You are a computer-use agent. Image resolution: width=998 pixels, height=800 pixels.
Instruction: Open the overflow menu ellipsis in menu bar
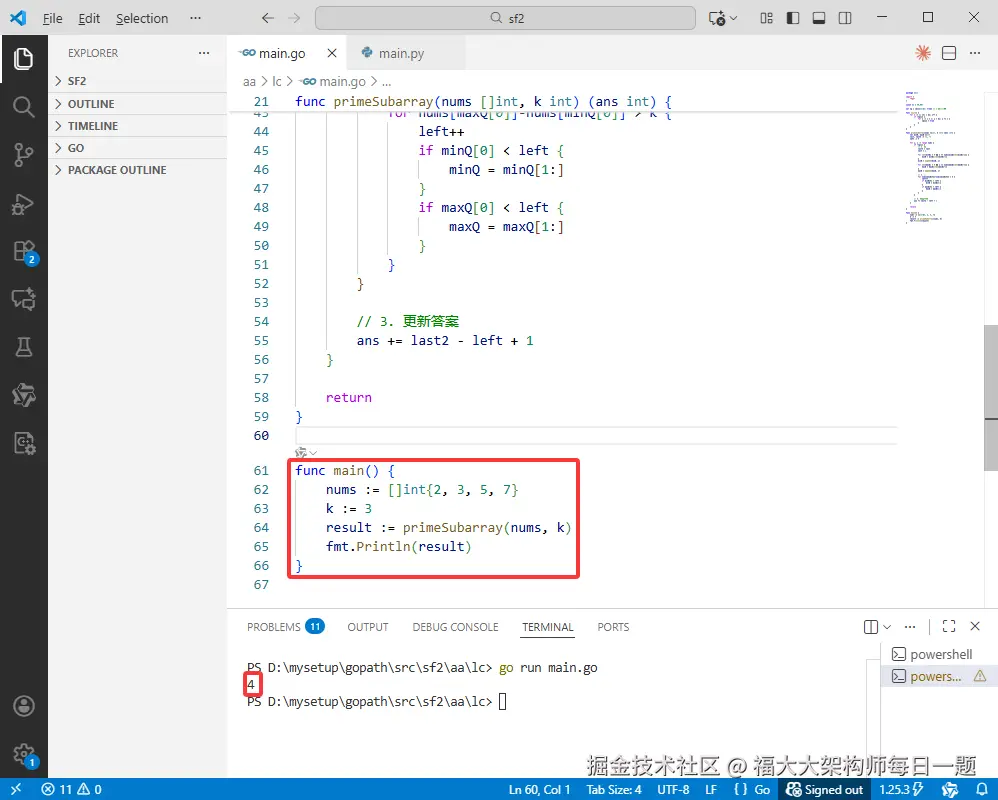(195, 18)
